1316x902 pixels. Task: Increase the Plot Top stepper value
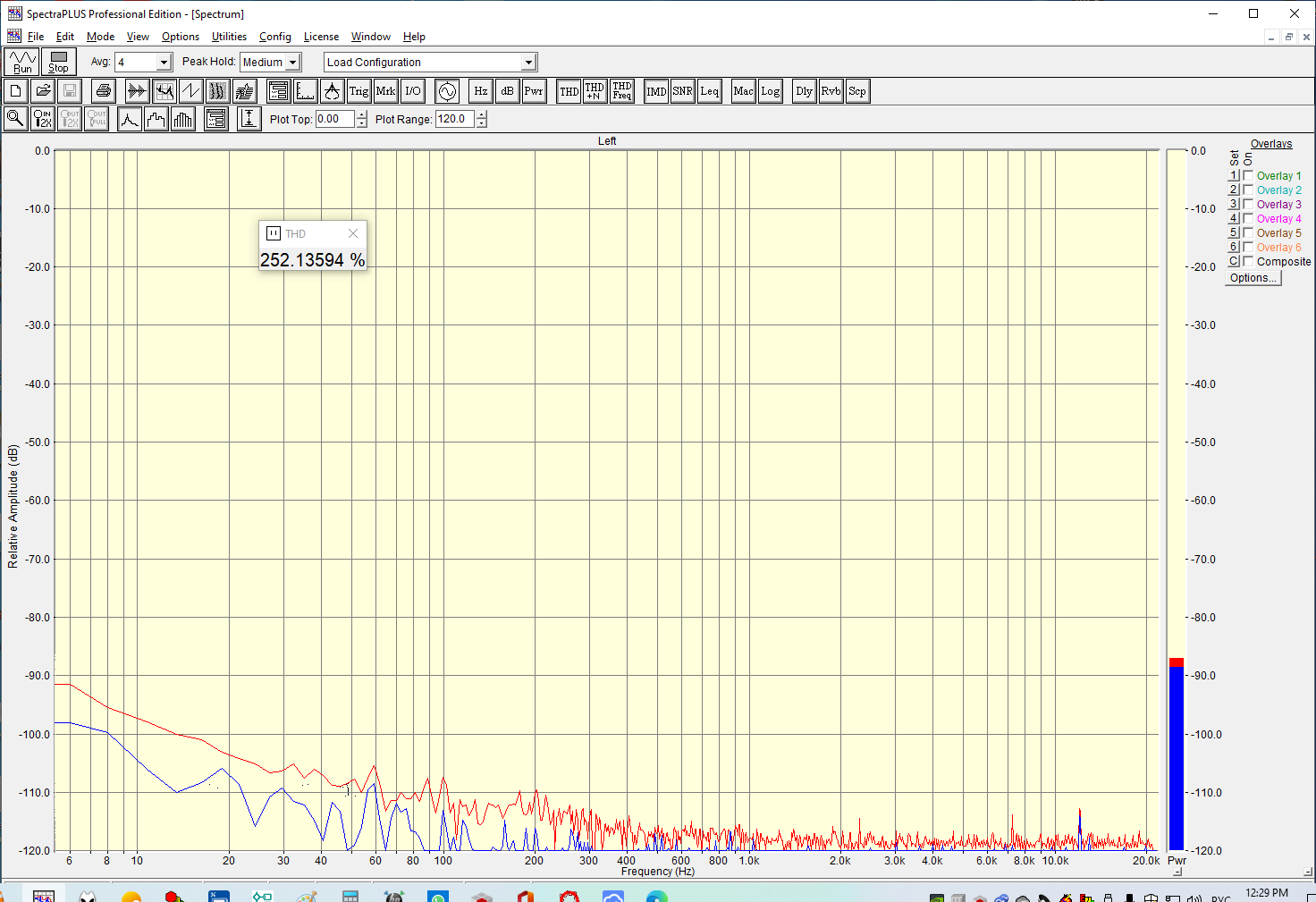tap(361, 114)
